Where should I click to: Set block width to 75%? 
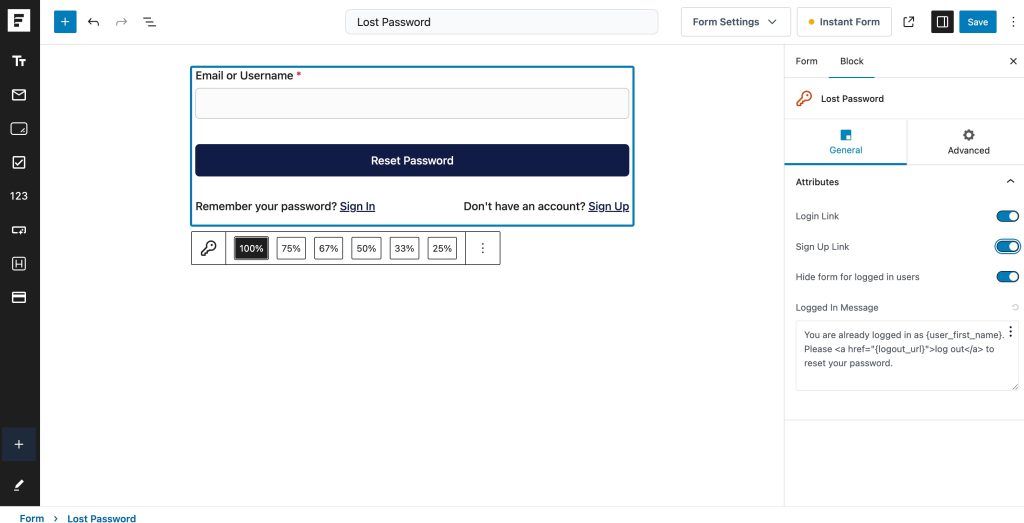click(291, 248)
